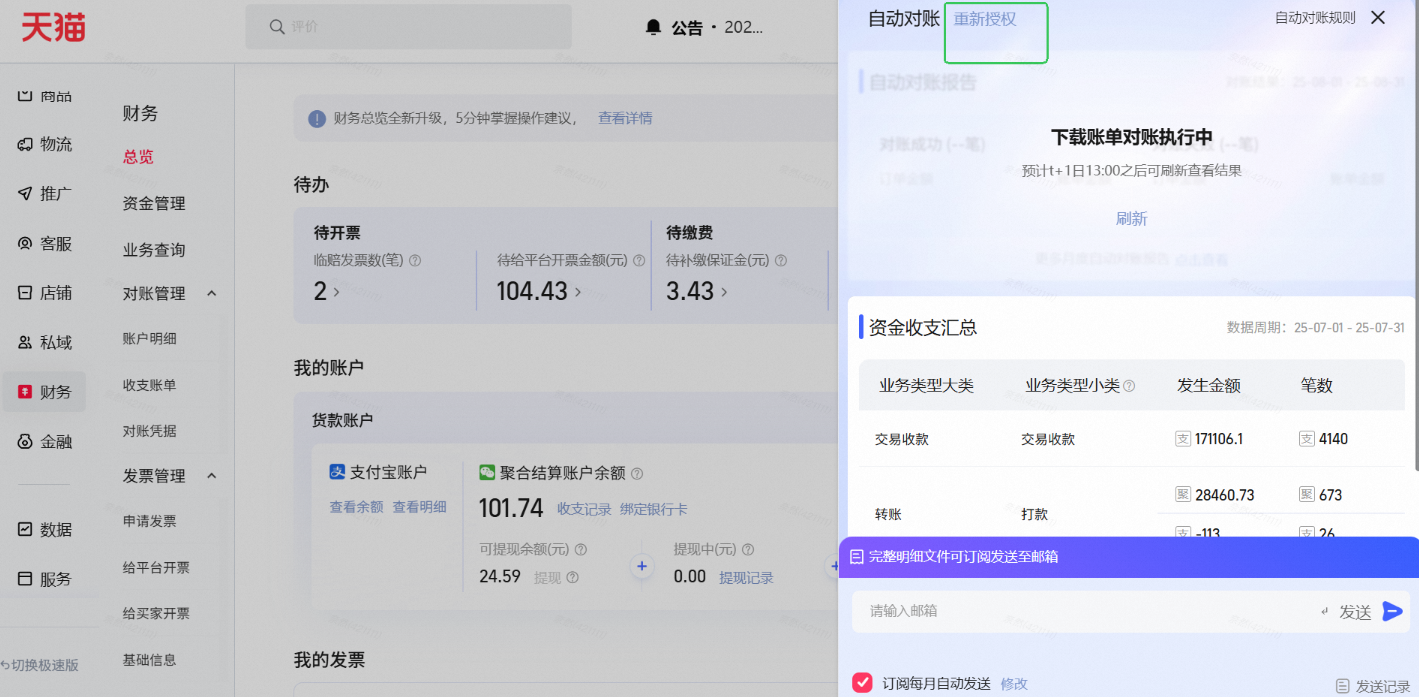The height and width of the screenshot is (697, 1419).
Task: Open details of 104.43 amount
Action: [x=539, y=291]
